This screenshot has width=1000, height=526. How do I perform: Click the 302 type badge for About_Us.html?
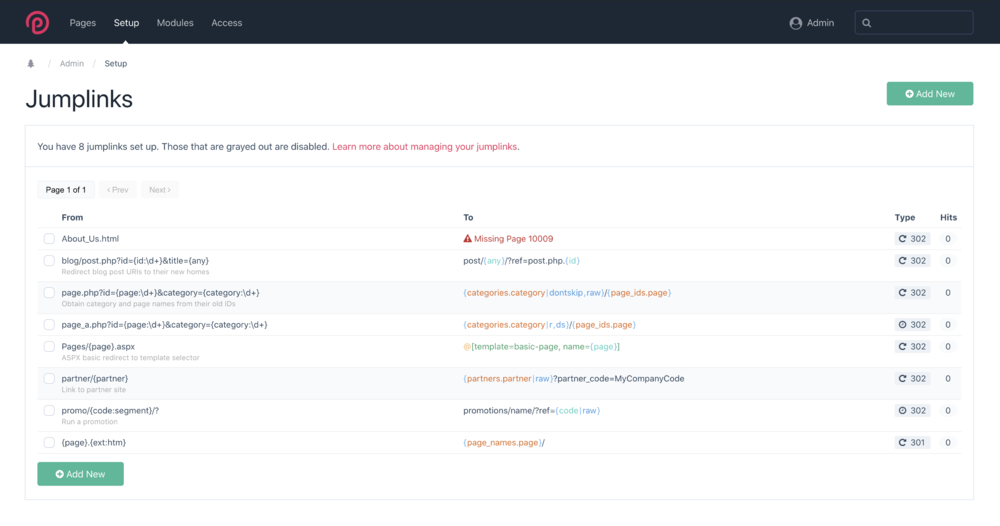pos(912,239)
